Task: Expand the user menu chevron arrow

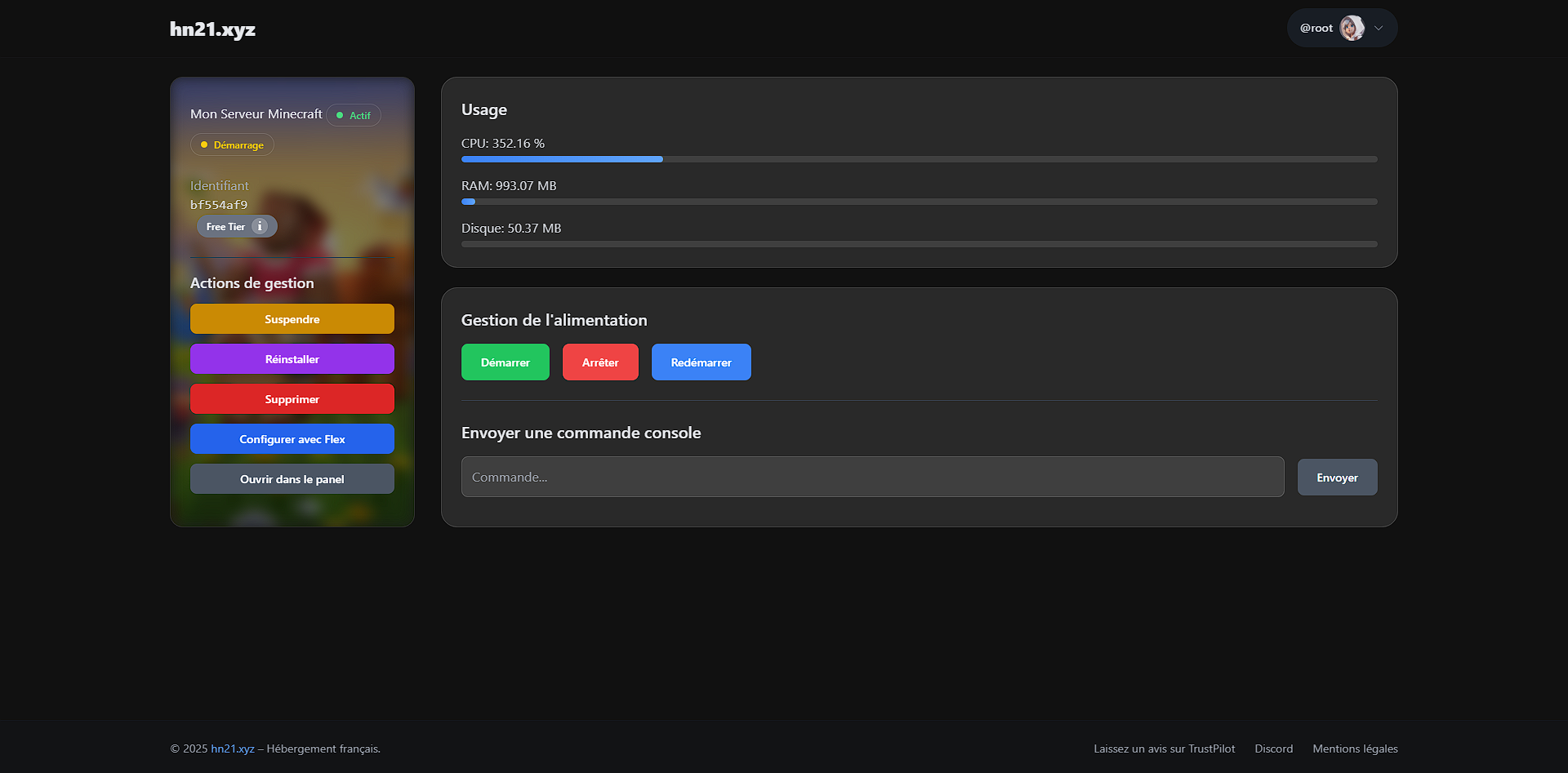Action: (1379, 28)
